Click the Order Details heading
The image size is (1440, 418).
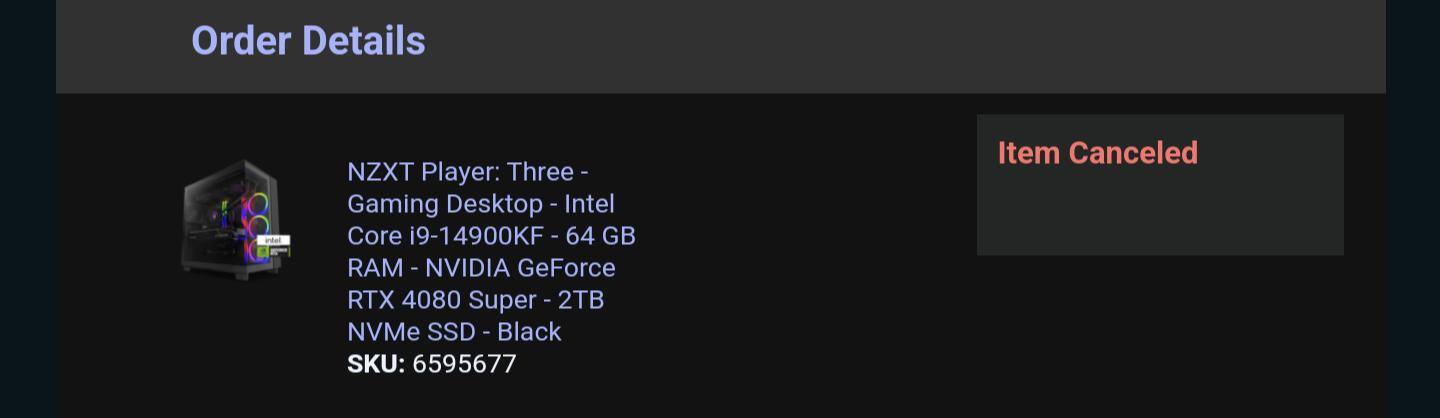[308, 41]
